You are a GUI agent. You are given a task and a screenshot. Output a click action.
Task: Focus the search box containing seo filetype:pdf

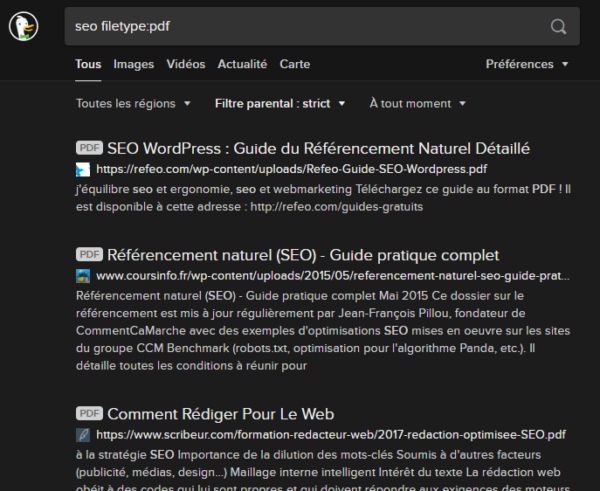[322, 26]
